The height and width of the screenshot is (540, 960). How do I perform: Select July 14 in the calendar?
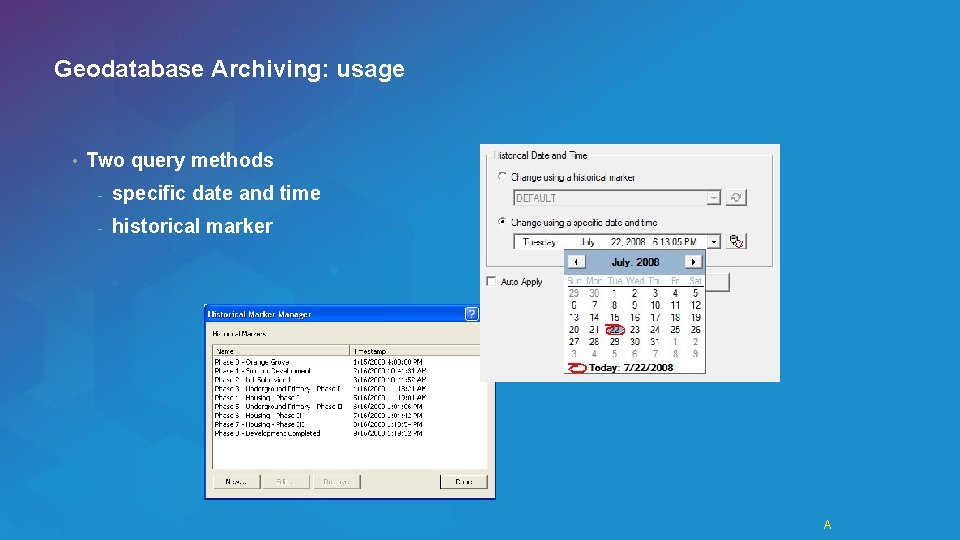pos(594,317)
